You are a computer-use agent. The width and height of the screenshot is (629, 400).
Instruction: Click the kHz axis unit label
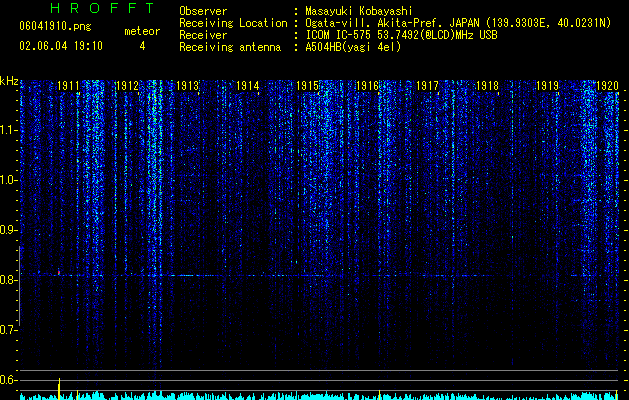click(x=9, y=81)
